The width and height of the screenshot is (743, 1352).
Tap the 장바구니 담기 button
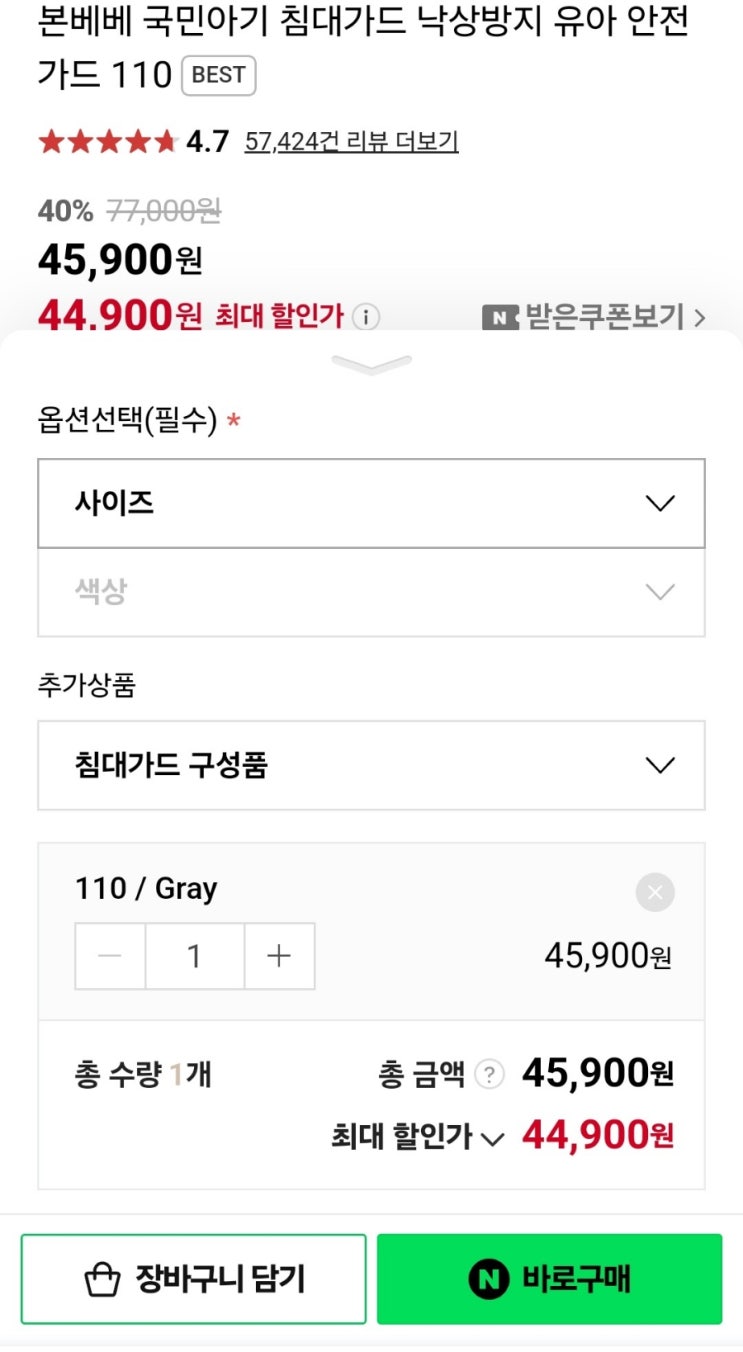(193, 1279)
